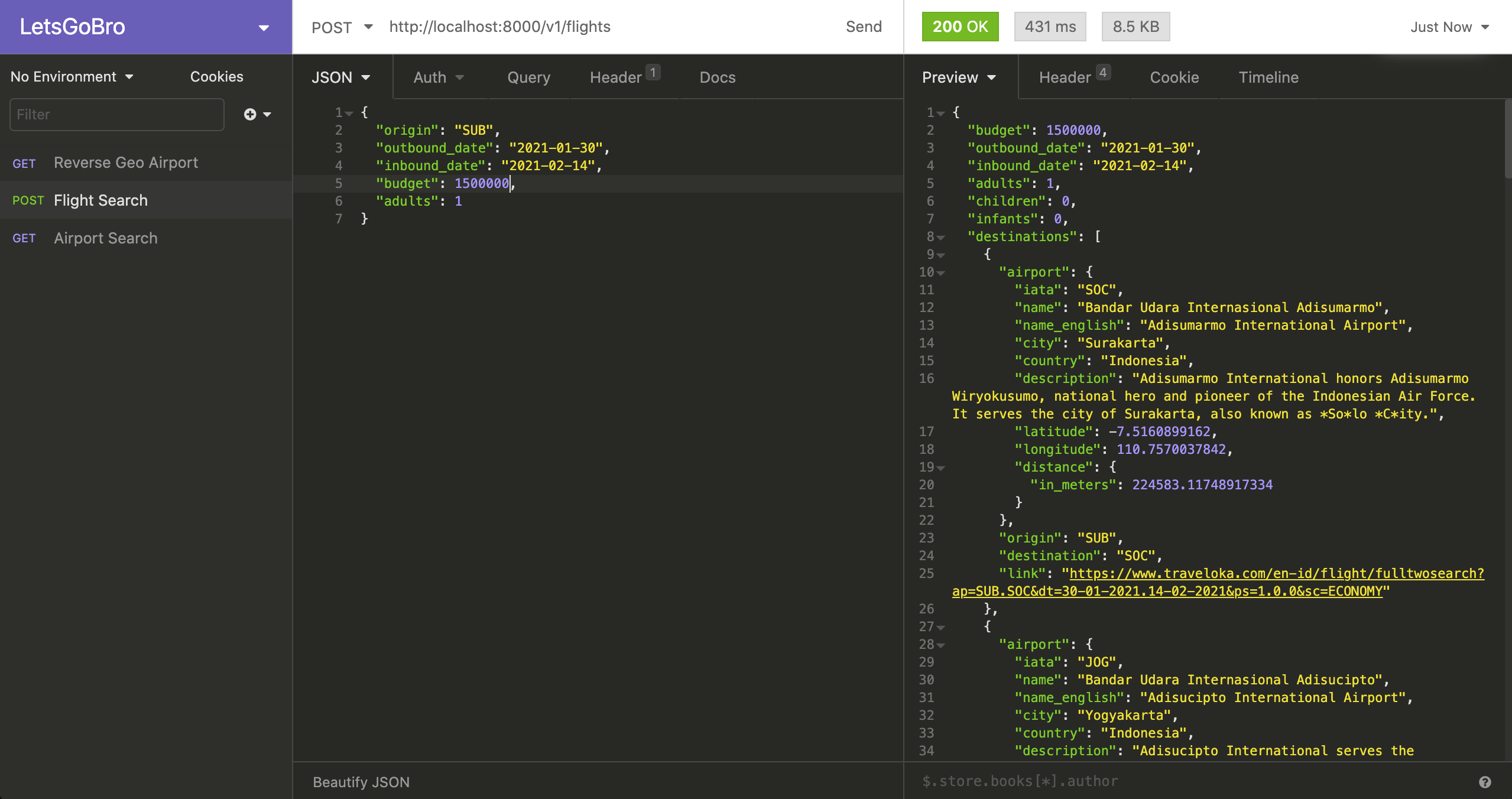Select the Airport Search request
Image resolution: width=1512 pixels, height=799 pixels.
[106, 238]
